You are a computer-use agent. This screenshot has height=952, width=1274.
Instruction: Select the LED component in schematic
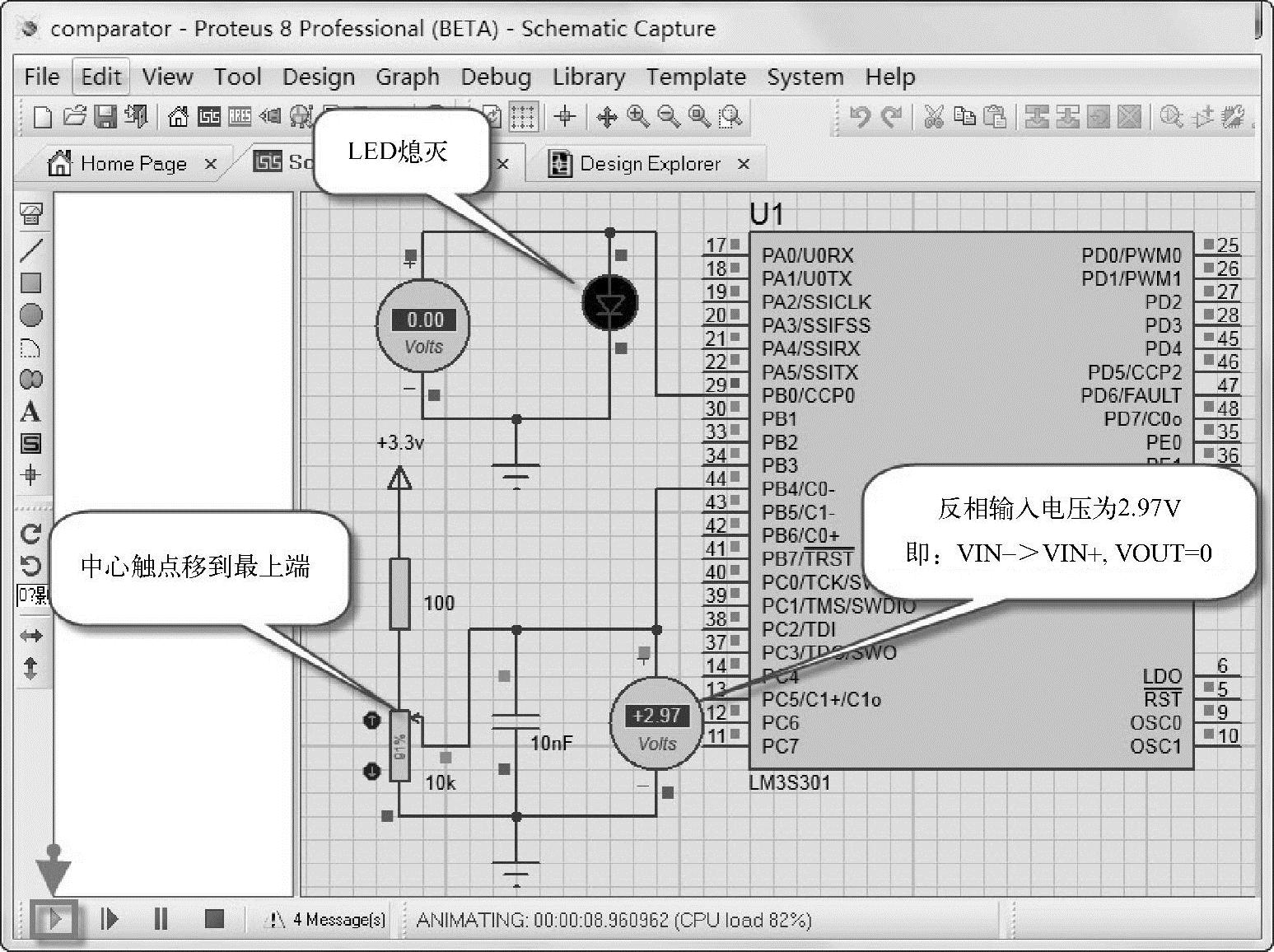click(610, 304)
